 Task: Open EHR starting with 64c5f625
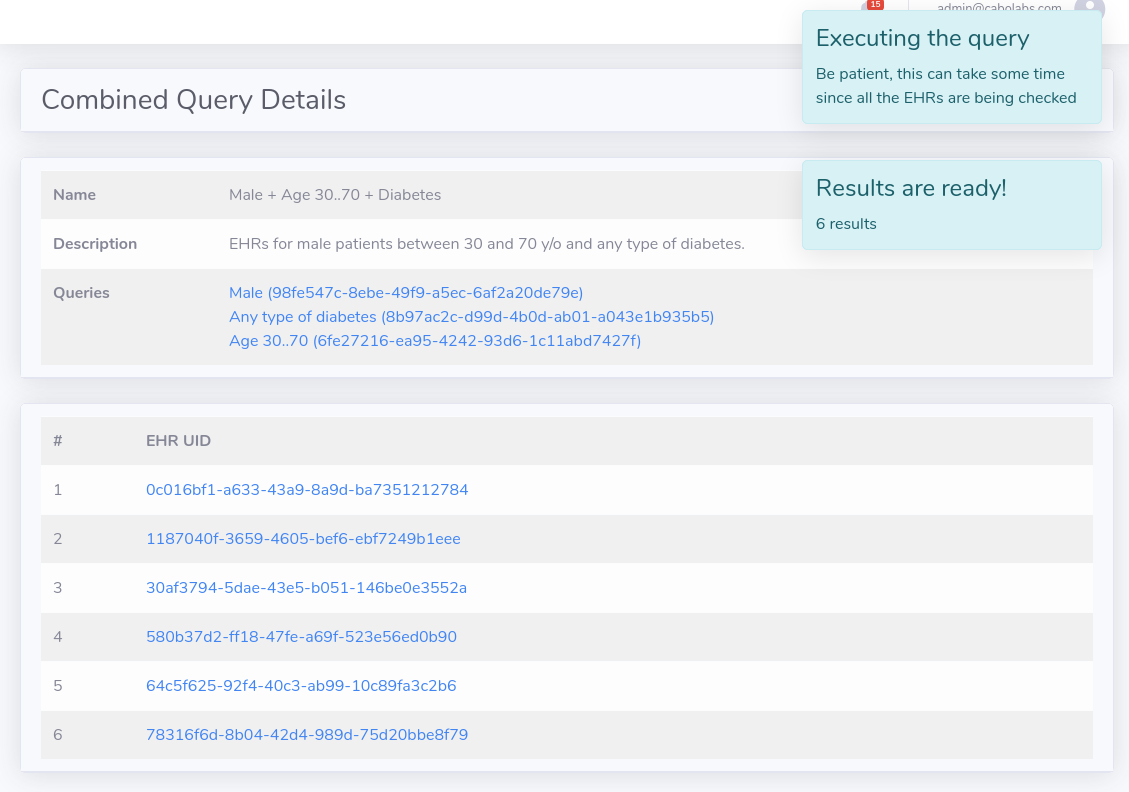[301, 686]
